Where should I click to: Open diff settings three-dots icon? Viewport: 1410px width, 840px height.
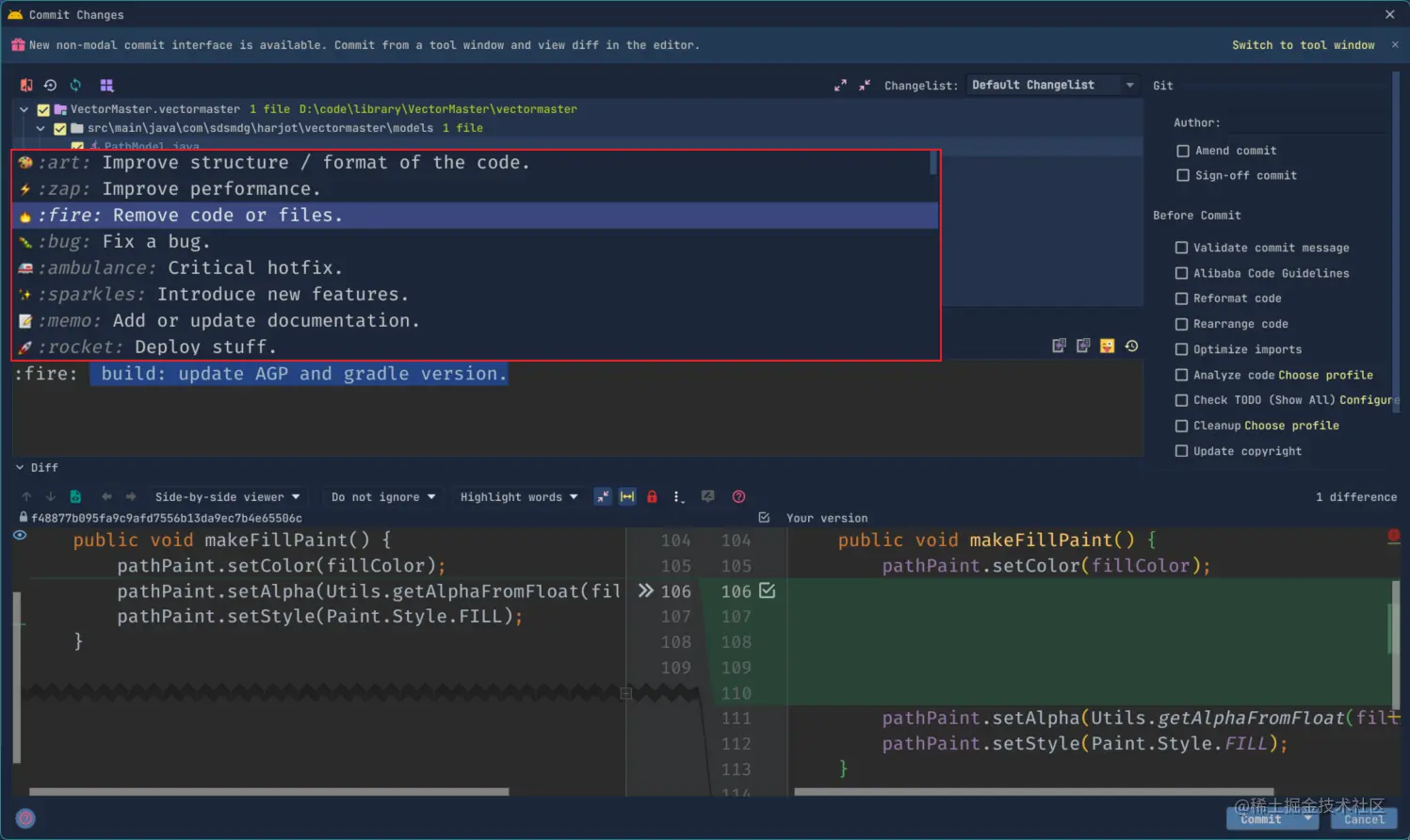(x=678, y=496)
